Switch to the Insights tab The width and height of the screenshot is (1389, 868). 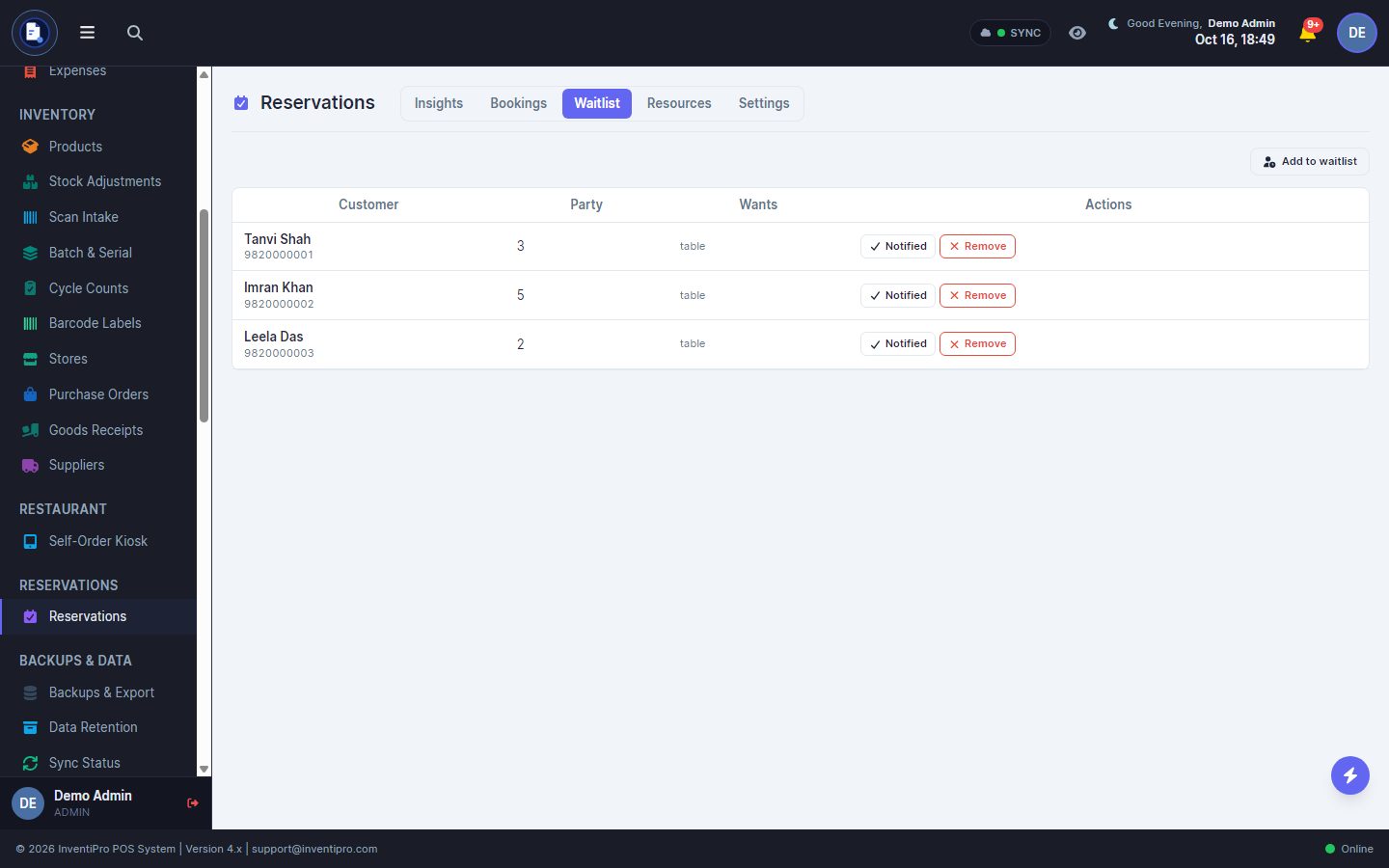(x=439, y=103)
